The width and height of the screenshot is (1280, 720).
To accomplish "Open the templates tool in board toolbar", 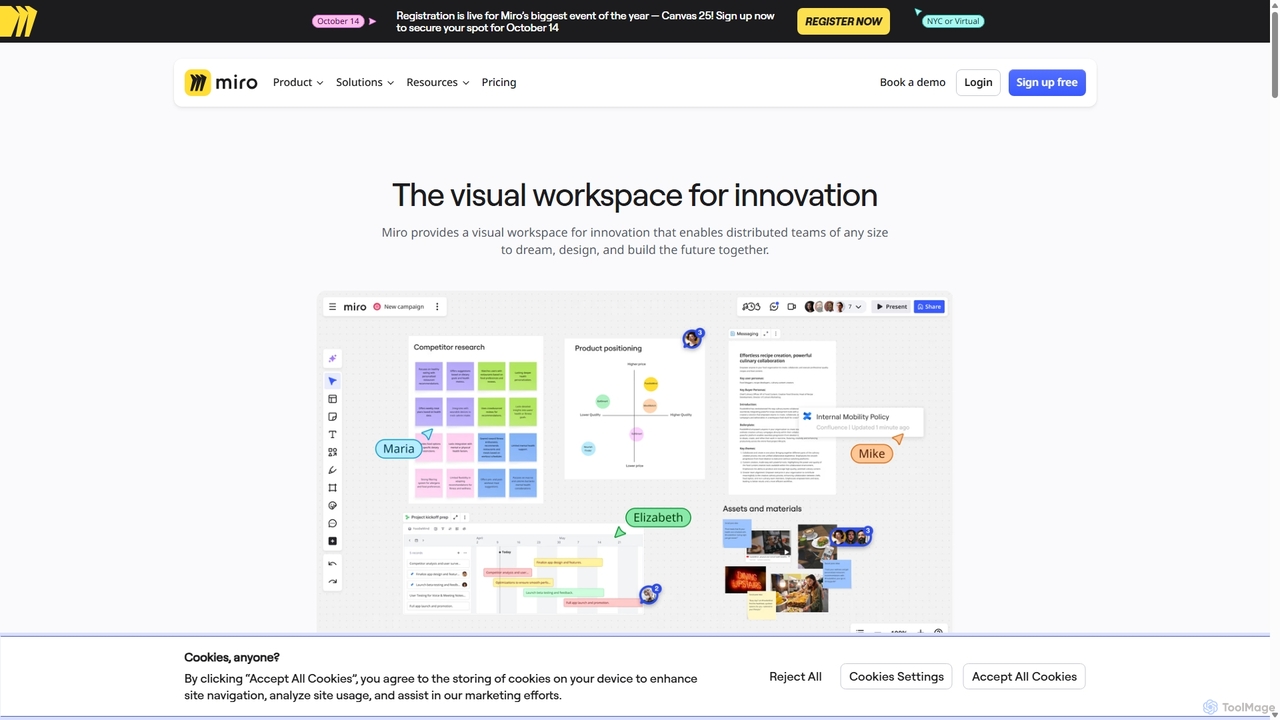I will pos(333,399).
